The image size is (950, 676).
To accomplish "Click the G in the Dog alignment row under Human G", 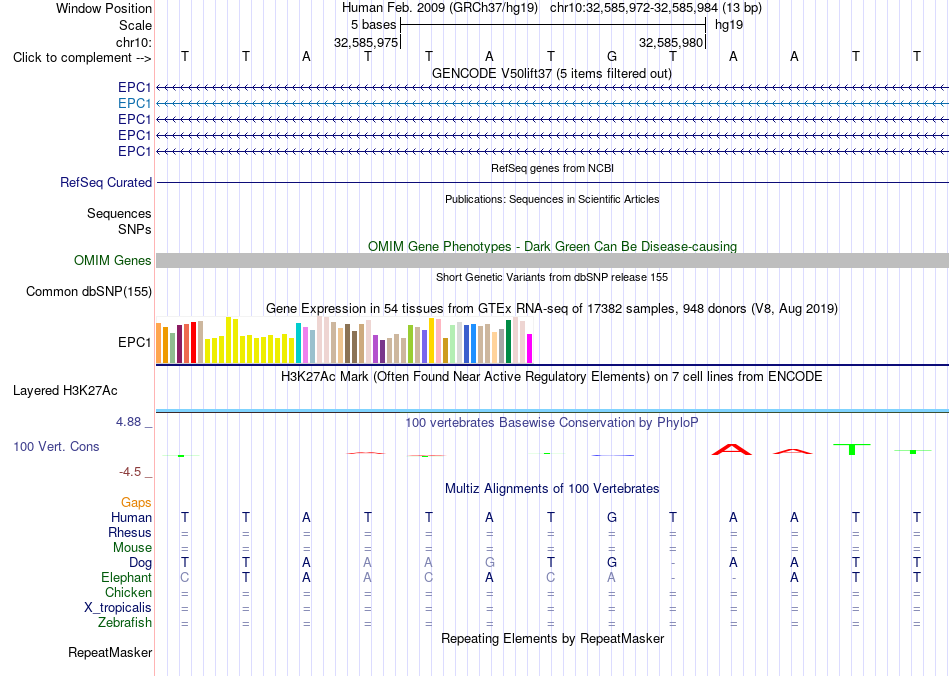I will (611, 563).
